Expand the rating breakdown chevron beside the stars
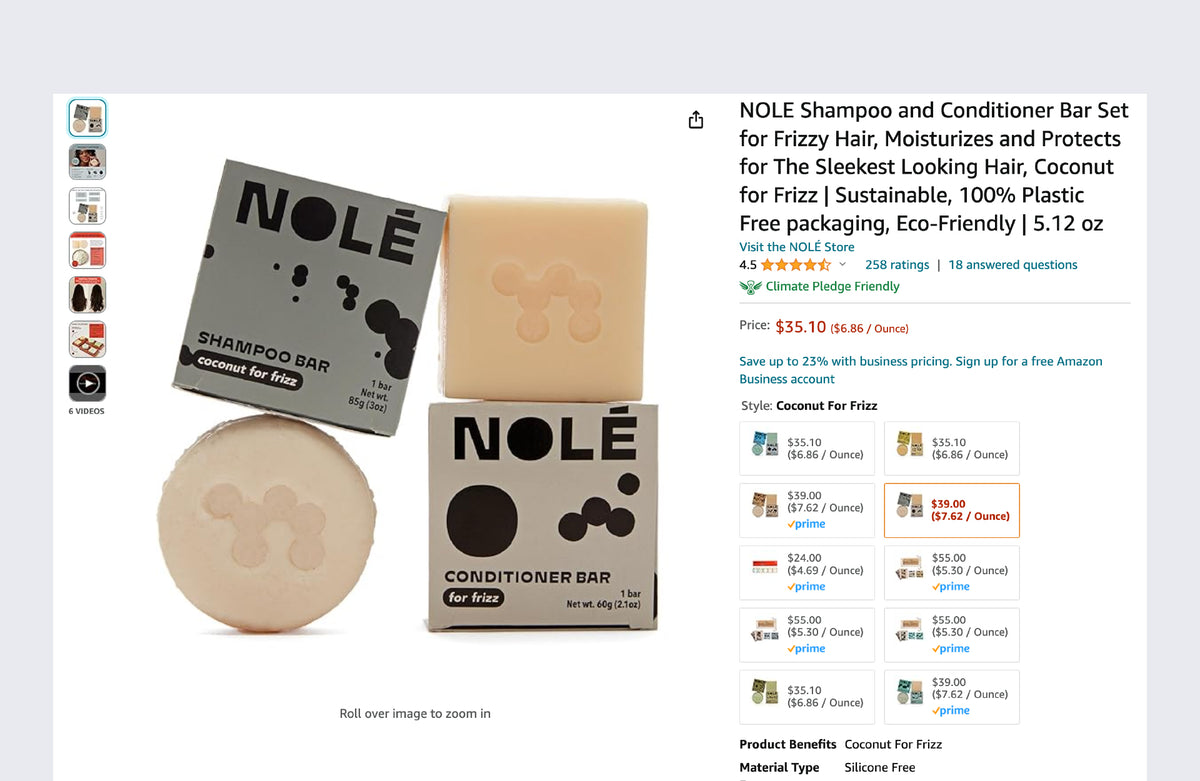Viewport: 1200px width, 781px height. click(842, 265)
